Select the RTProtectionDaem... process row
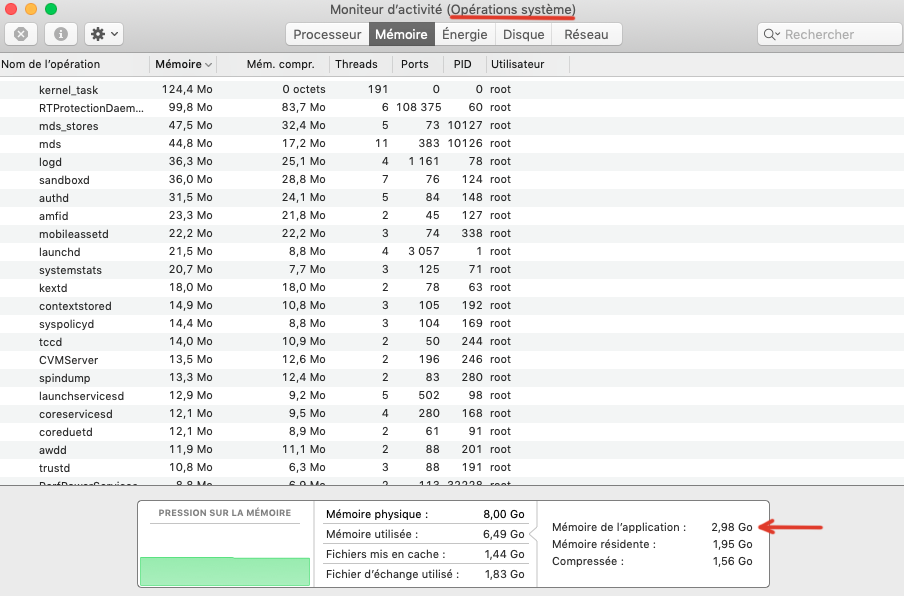The width and height of the screenshot is (904, 596). (x=452, y=107)
